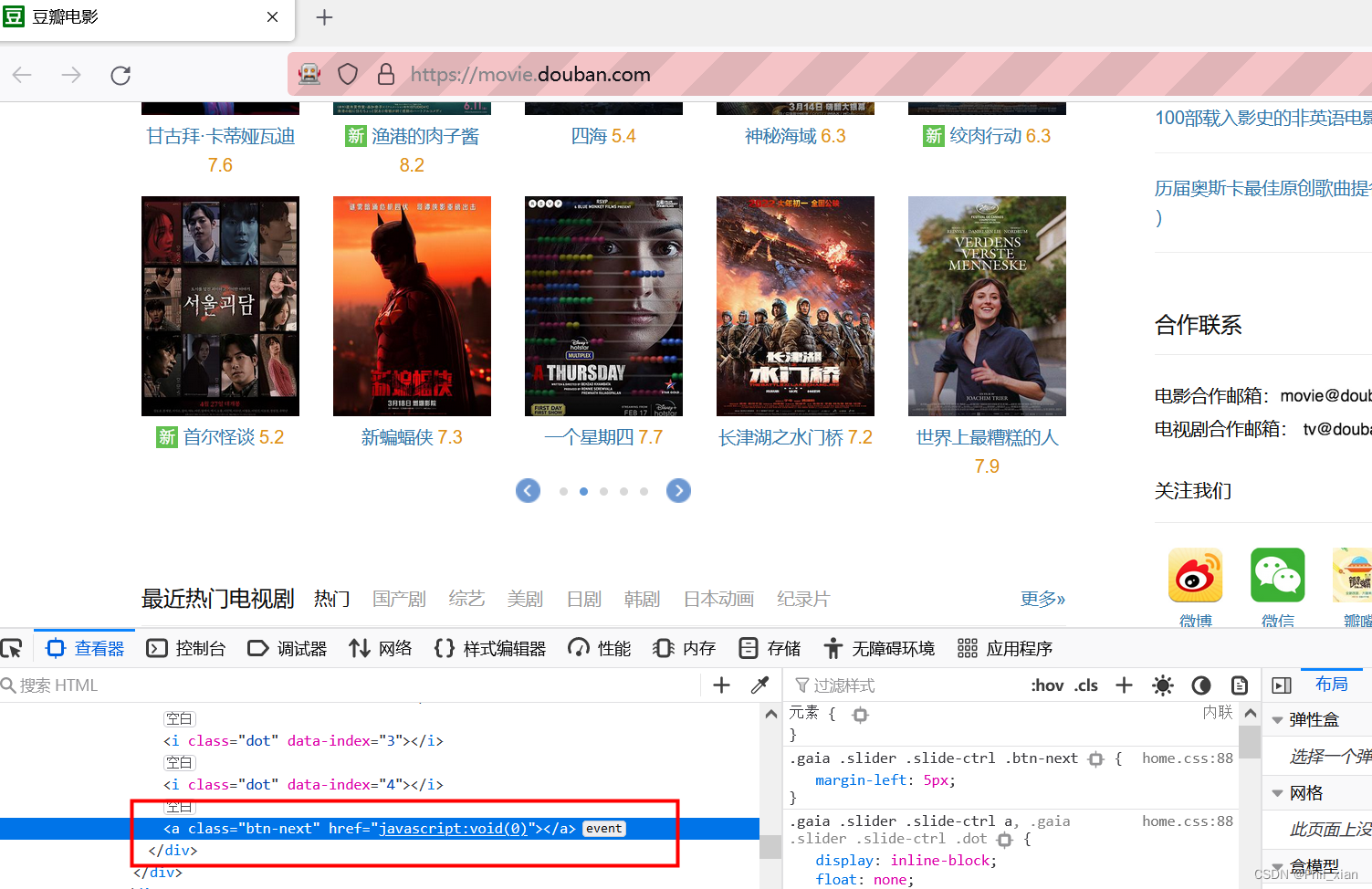Select 日本动画 category tab

pyautogui.click(x=718, y=599)
